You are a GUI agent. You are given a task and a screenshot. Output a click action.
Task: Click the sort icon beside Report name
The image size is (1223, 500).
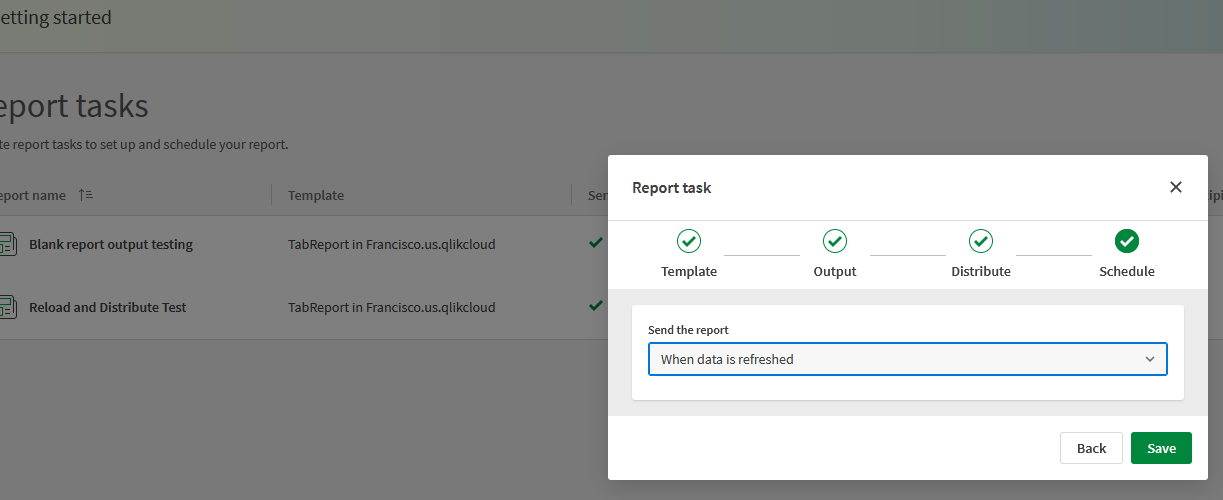pos(85,195)
